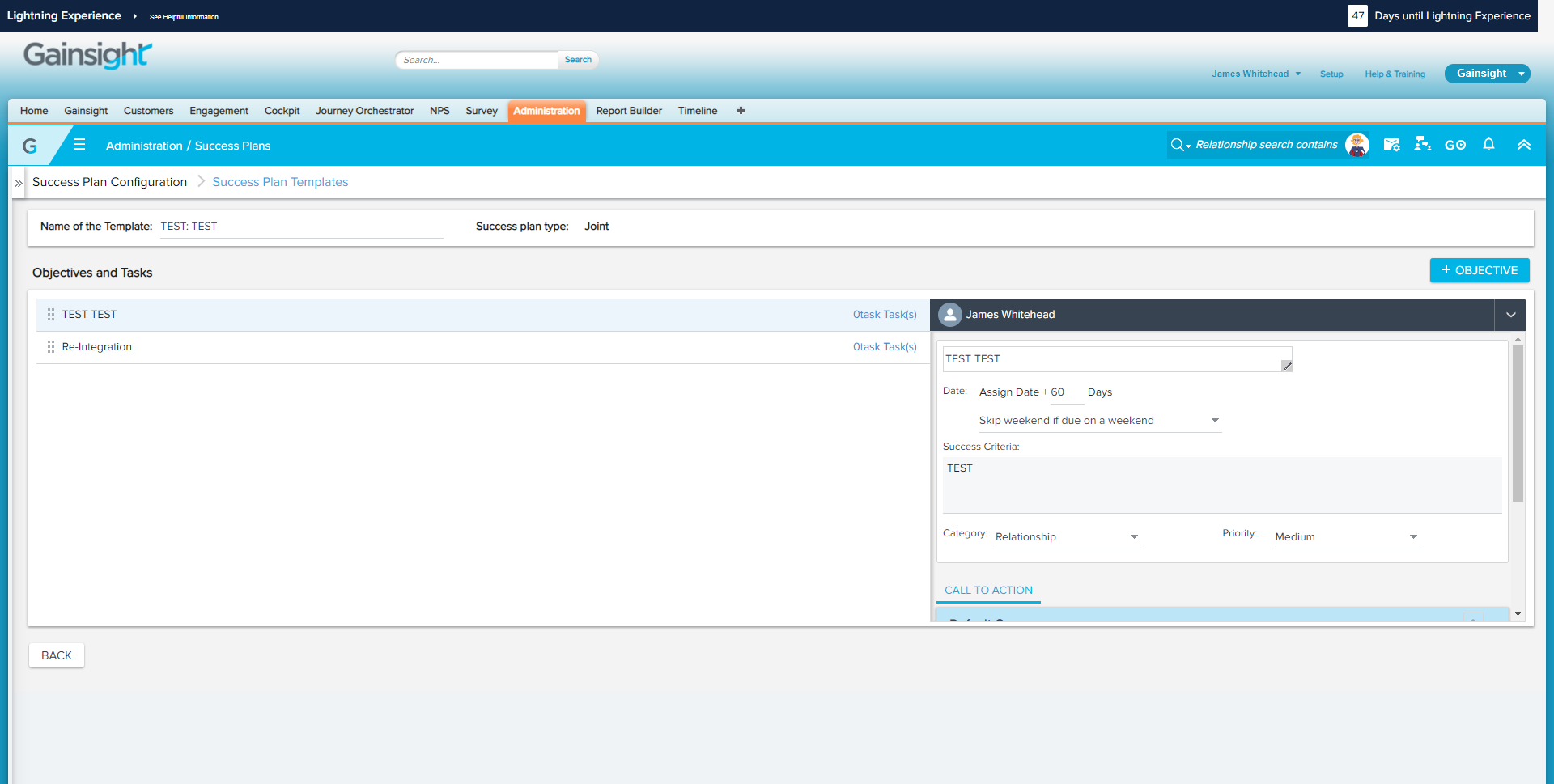Viewport: 1554px width, 784px height.
Task: Click the Gainsight G logo icon
Action: pos(30,146)
